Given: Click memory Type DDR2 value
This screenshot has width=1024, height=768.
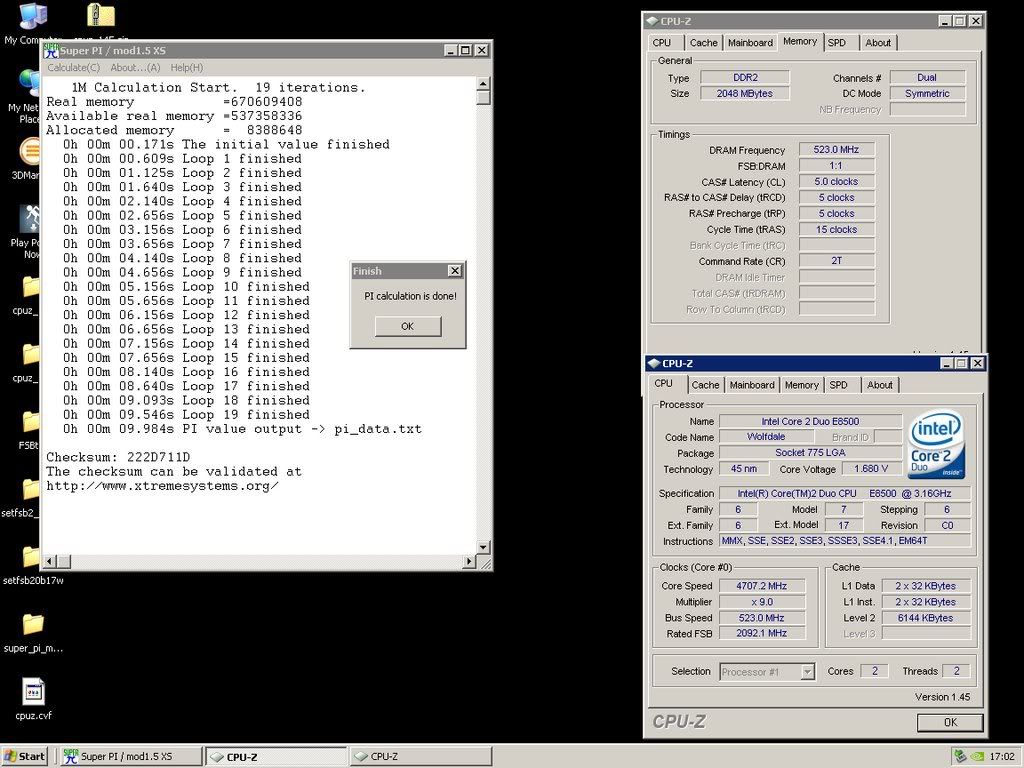Looking at the screenshot, I should click(x=745, y=77).
